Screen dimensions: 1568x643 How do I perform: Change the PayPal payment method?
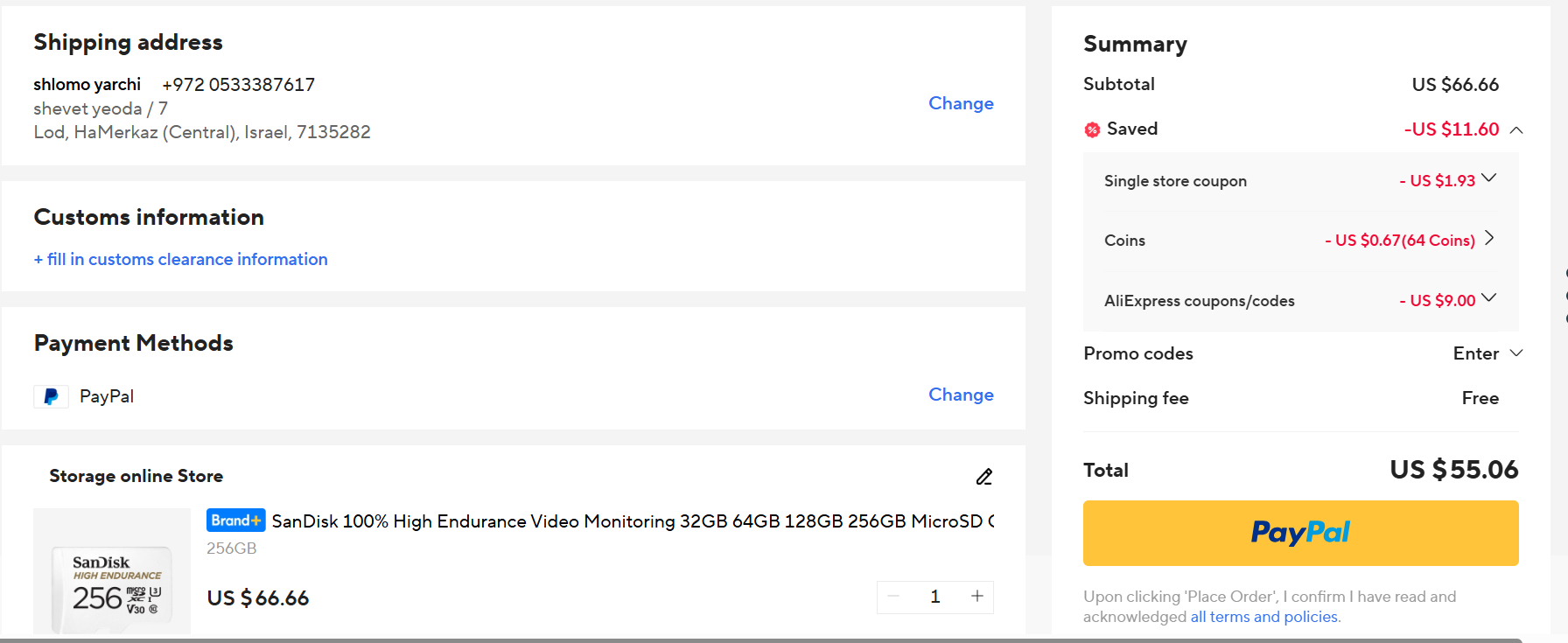tap(961, 395)
